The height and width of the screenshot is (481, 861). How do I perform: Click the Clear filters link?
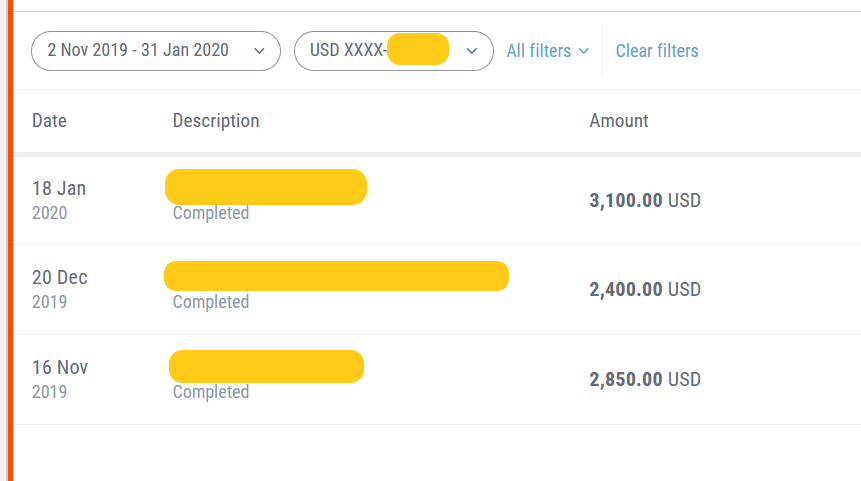tap(657, 51)
